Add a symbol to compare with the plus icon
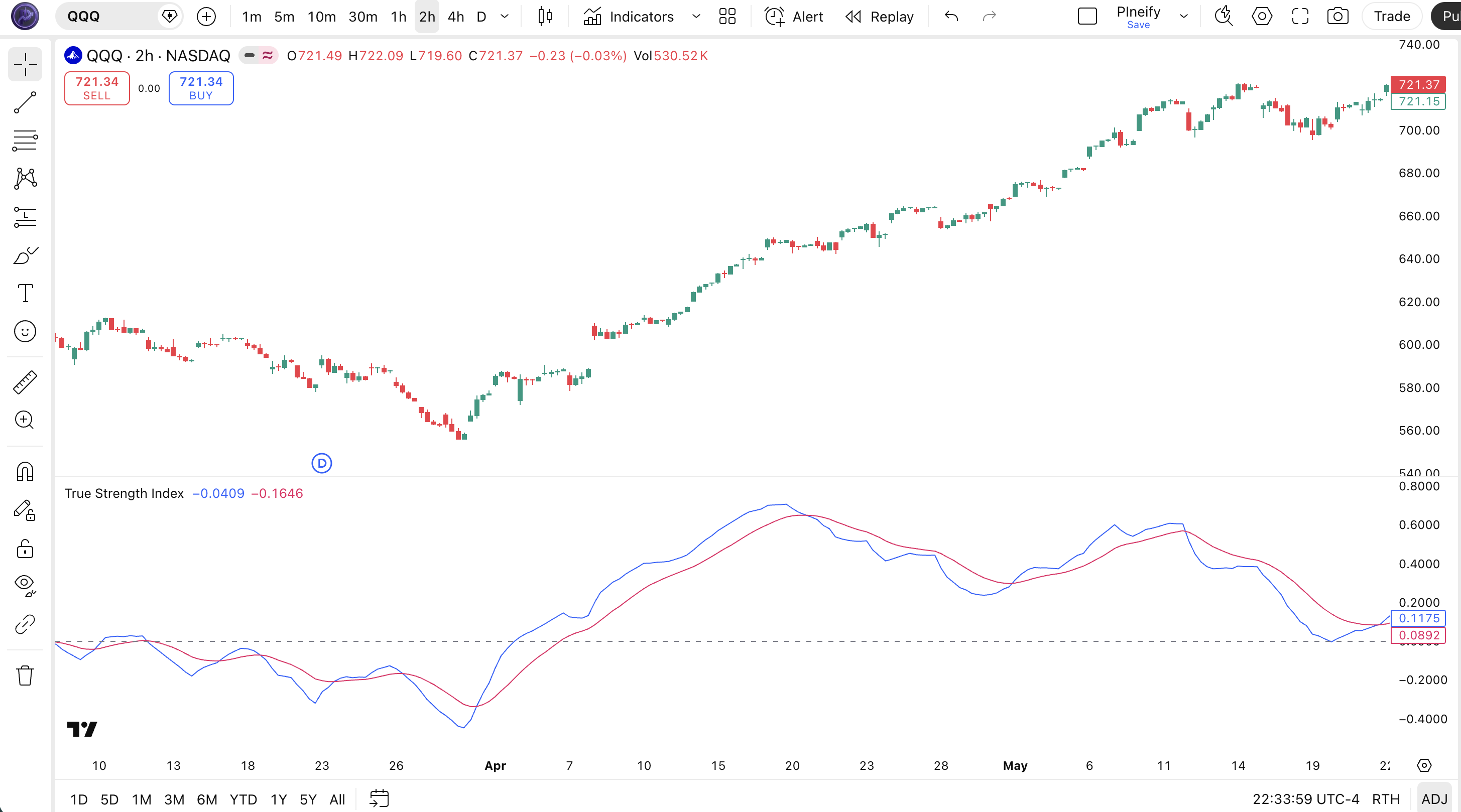1461x812 pixels. coord(206,17)
